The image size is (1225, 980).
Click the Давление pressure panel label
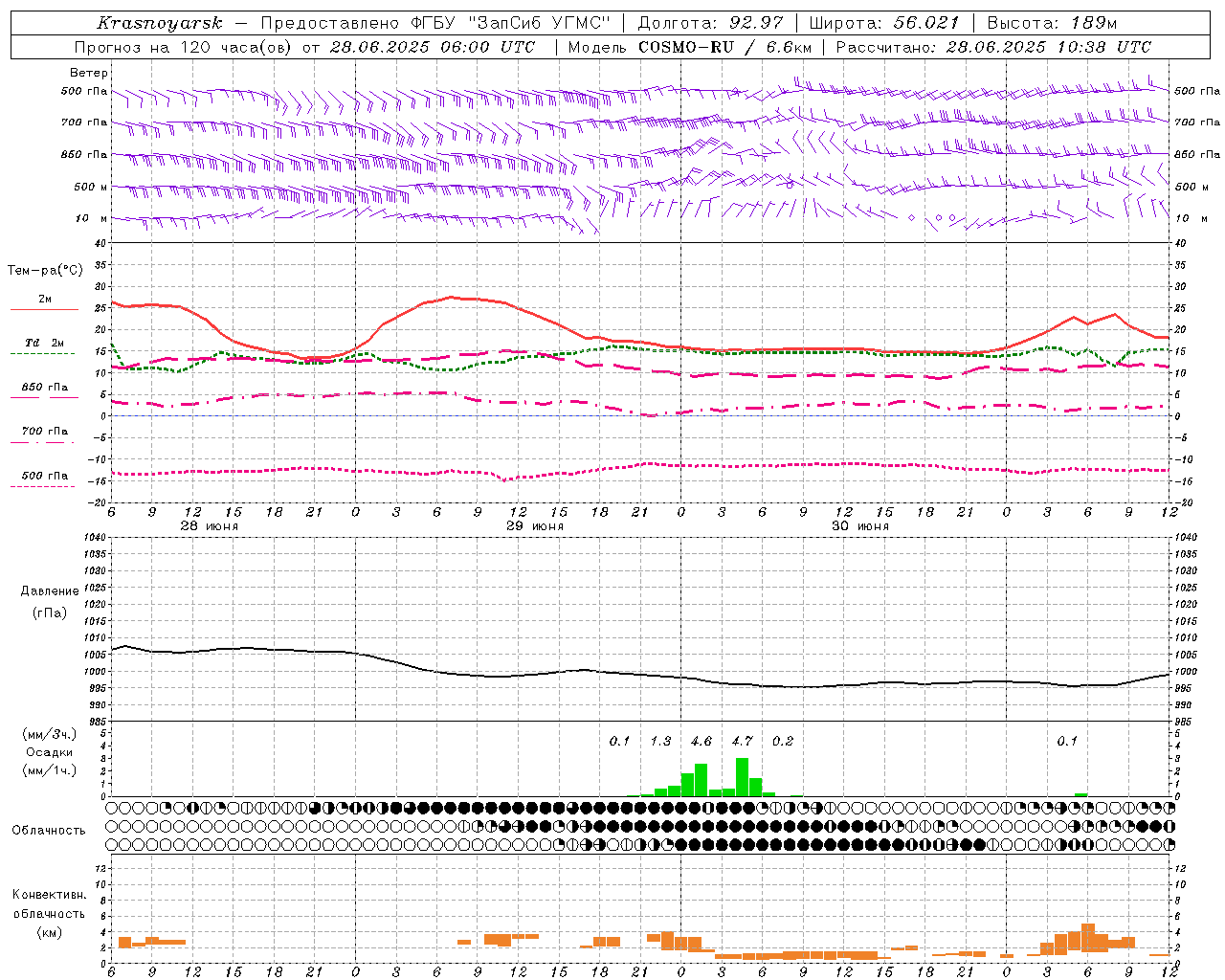49,591
